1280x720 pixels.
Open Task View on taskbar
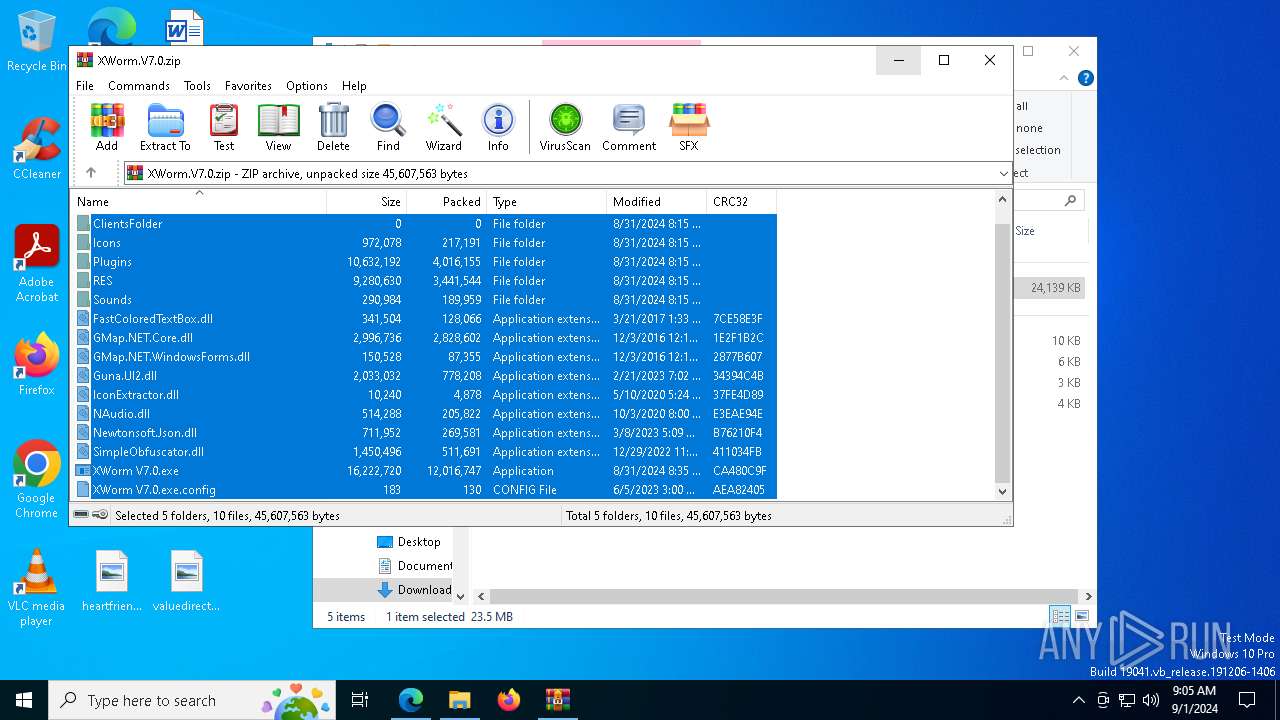click(360, 700)
